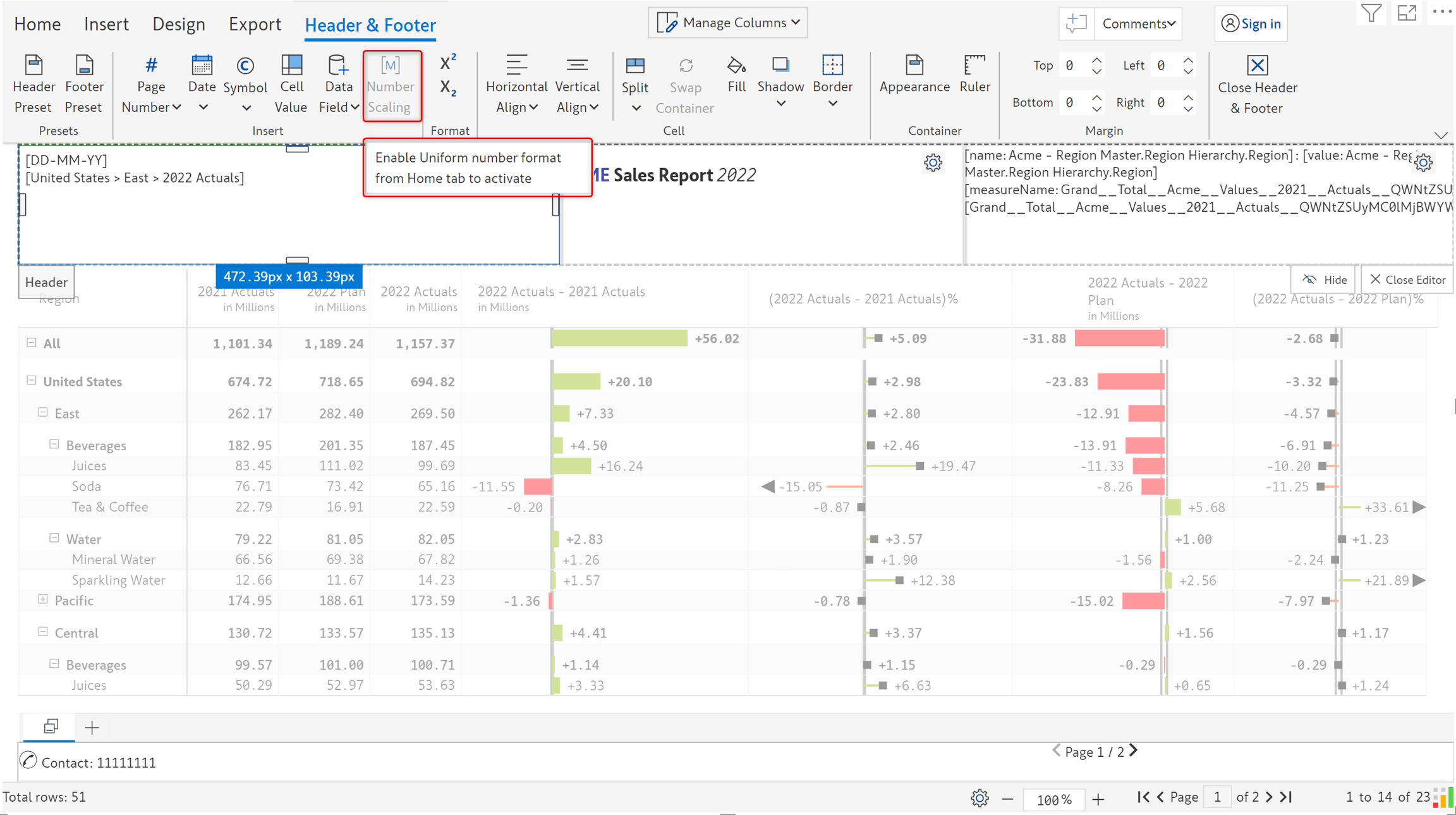Screen dimensions: 1456x815
Task: Expand the Pacific region row
Action: pos(43,599)
